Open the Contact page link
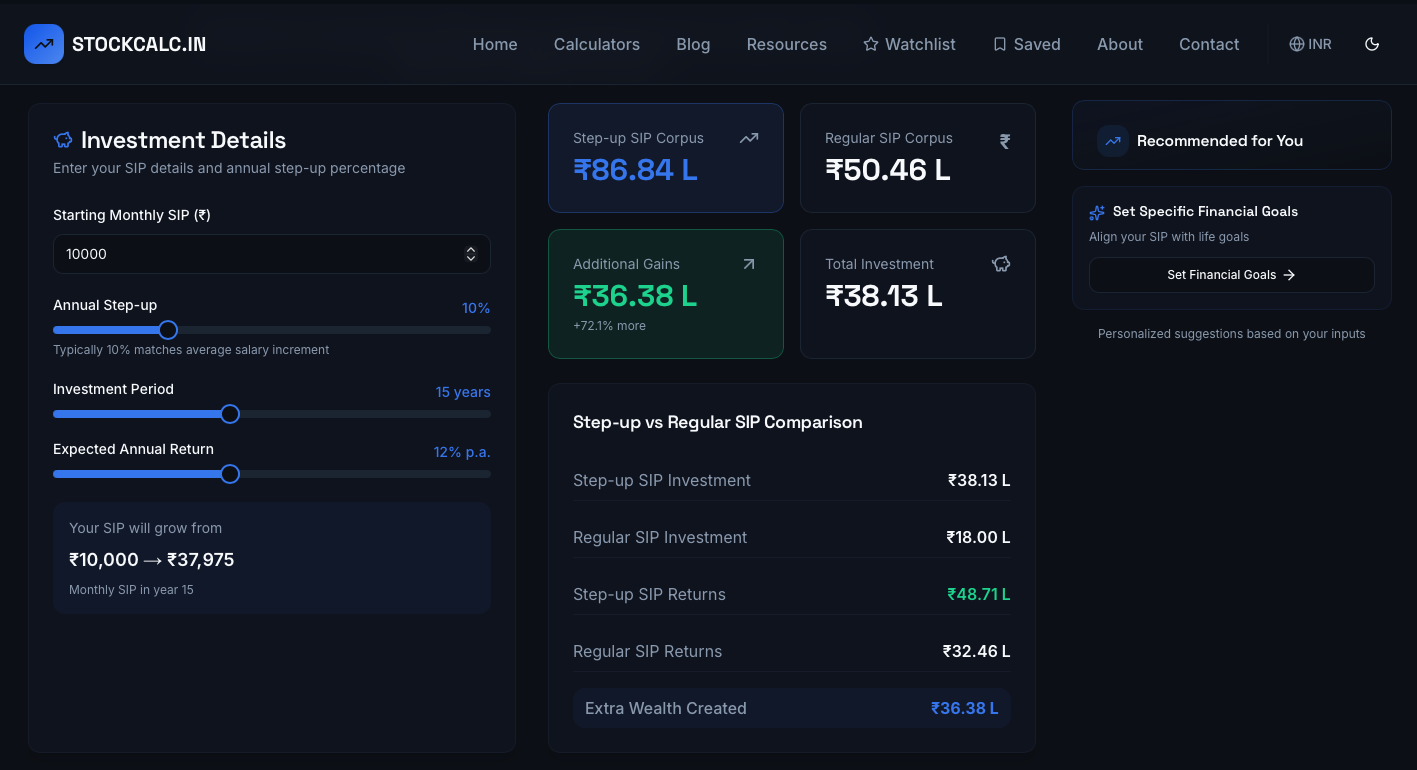This screenshot has width=1417, height=770. [x=1209, y=44]
